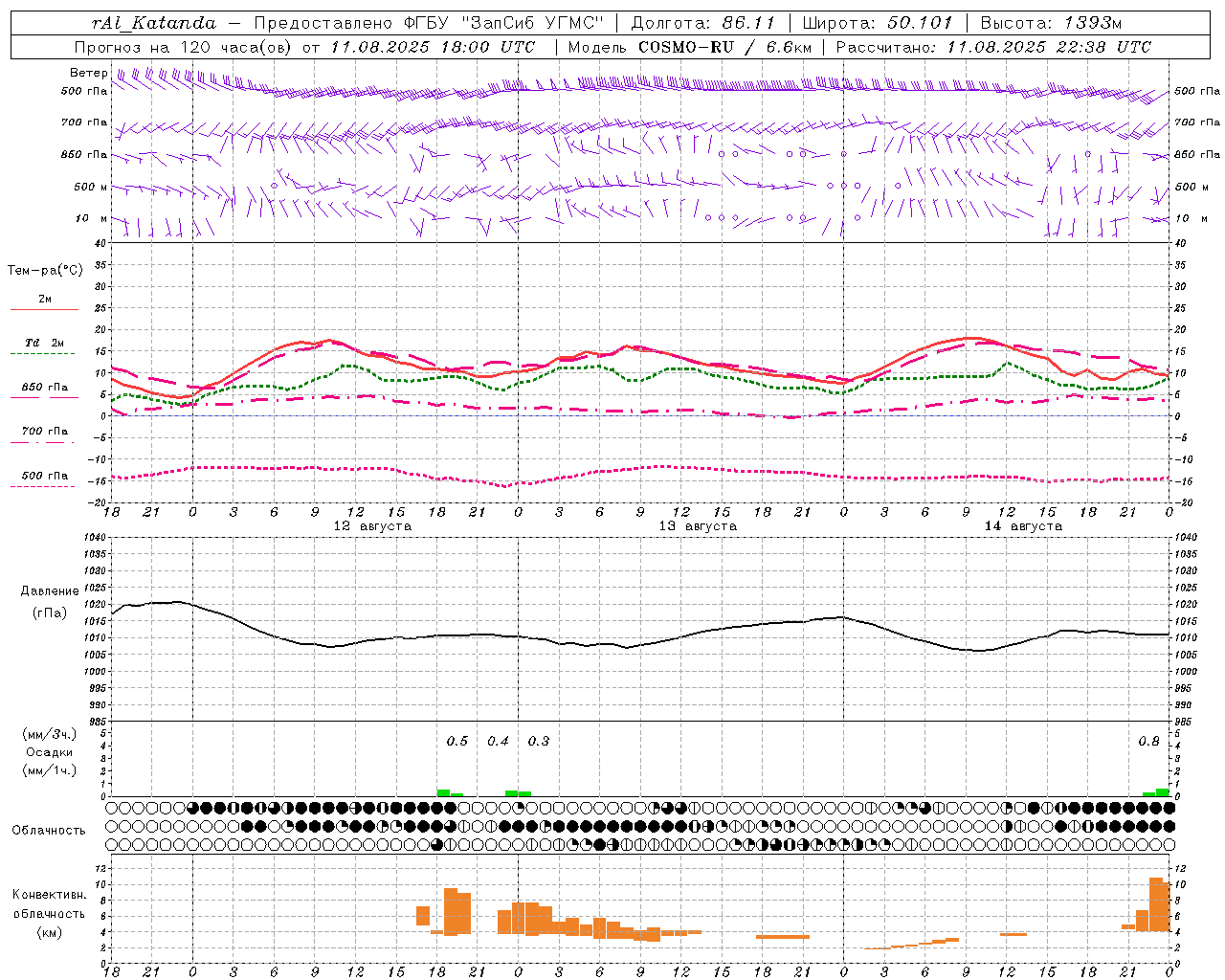Click the (мм/1ч.) precipitation unit label
Image resolution: width=1225 pixels, height=980 pixels.
50,770
